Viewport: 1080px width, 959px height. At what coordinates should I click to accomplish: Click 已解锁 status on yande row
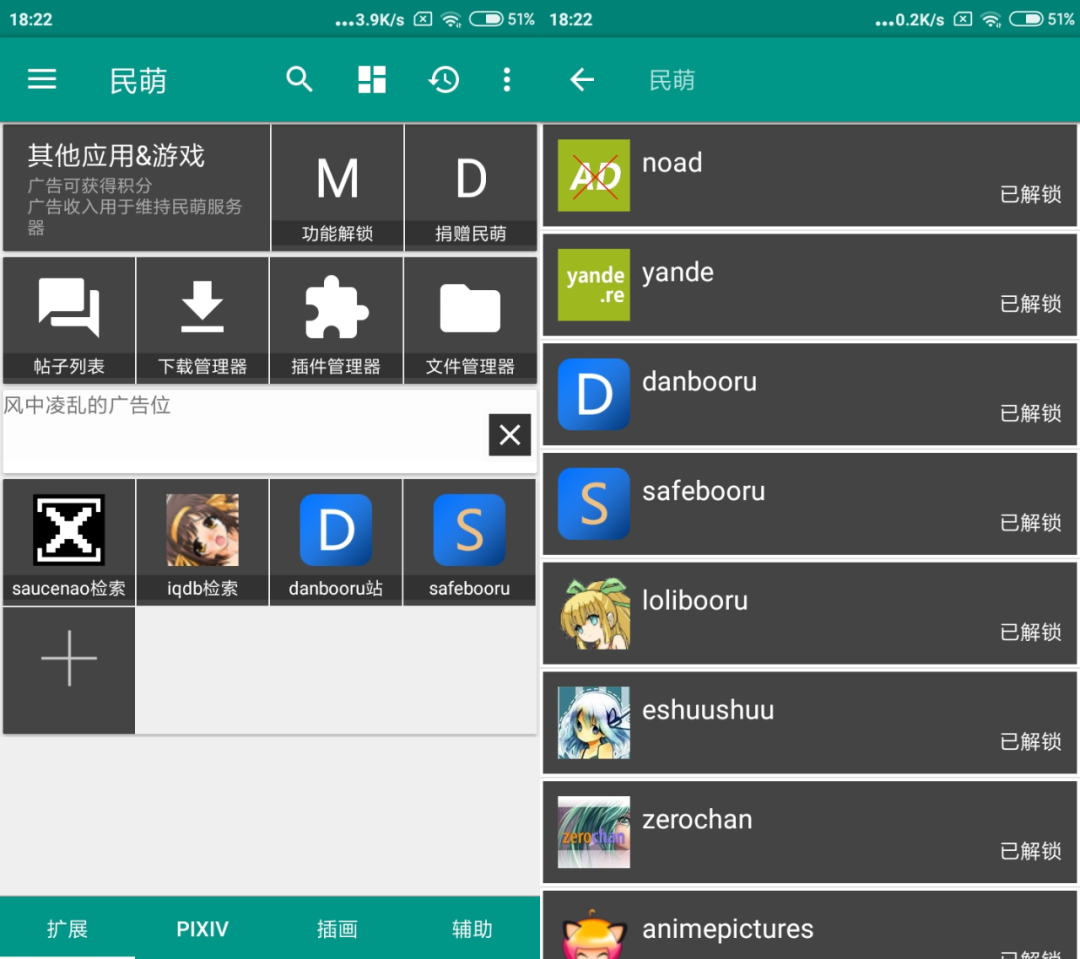(x=1030, y=304)
